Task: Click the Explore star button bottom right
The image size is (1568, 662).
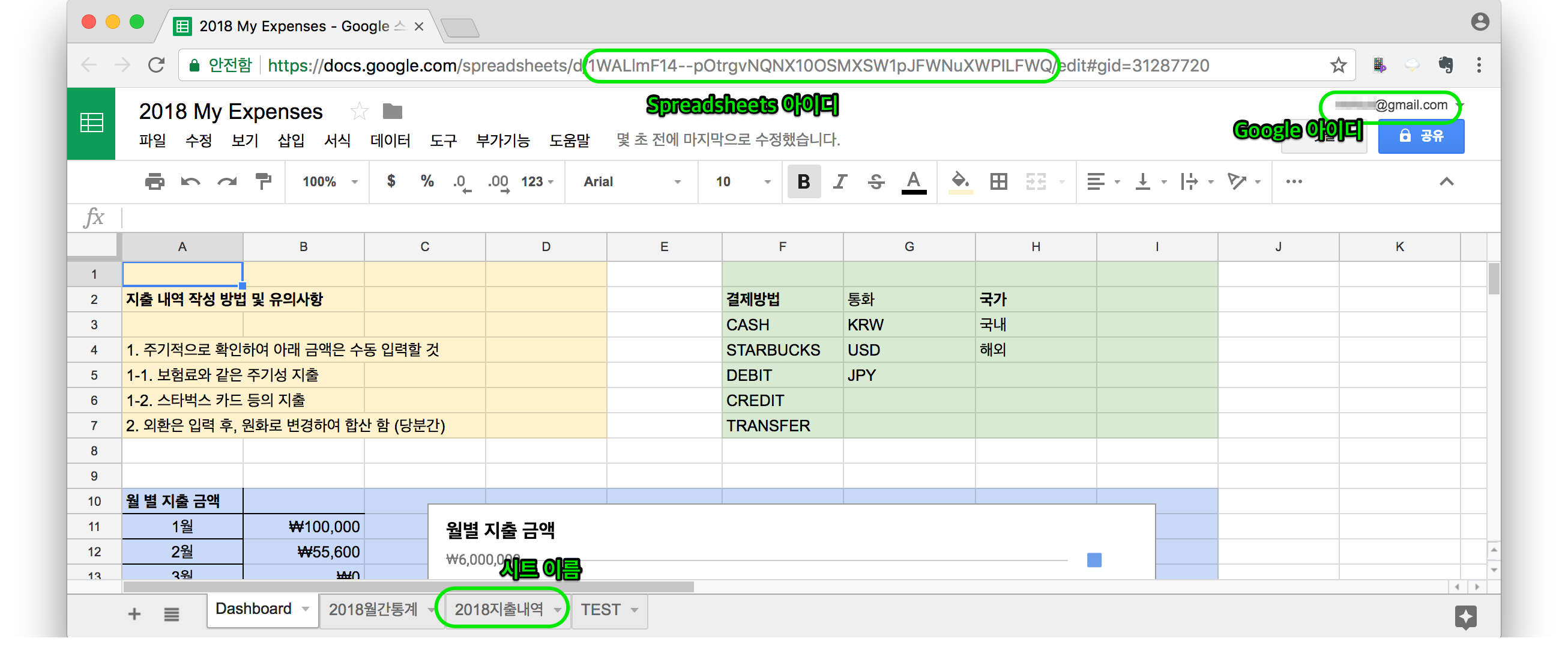Action: click(x=1465, y=616)
